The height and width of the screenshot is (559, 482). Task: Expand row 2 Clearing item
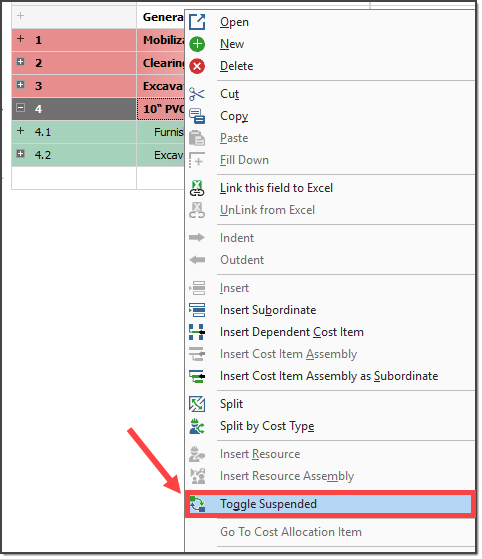click(x=21, y=62)
